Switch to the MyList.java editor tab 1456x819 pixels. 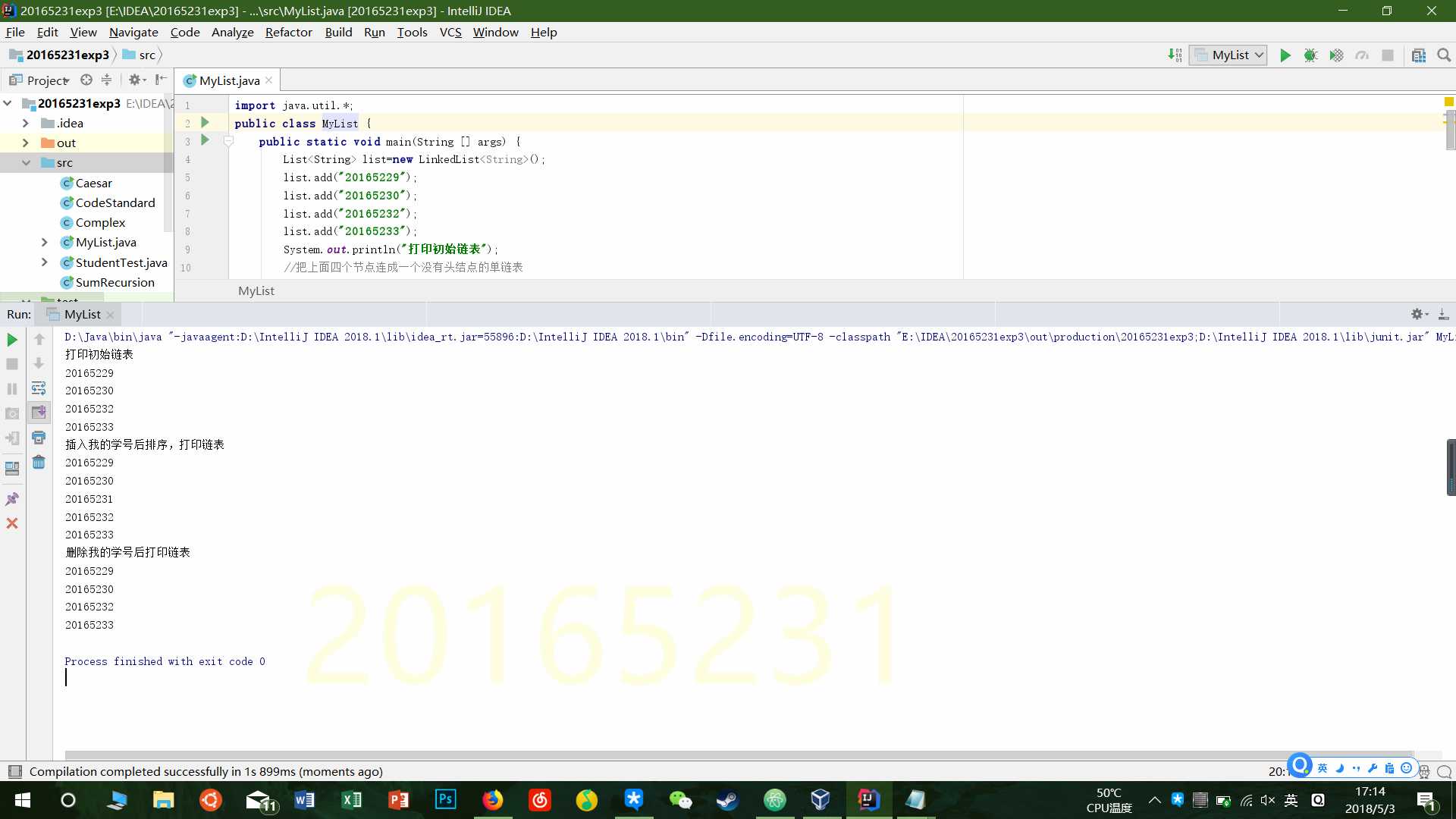coord(229,80)
